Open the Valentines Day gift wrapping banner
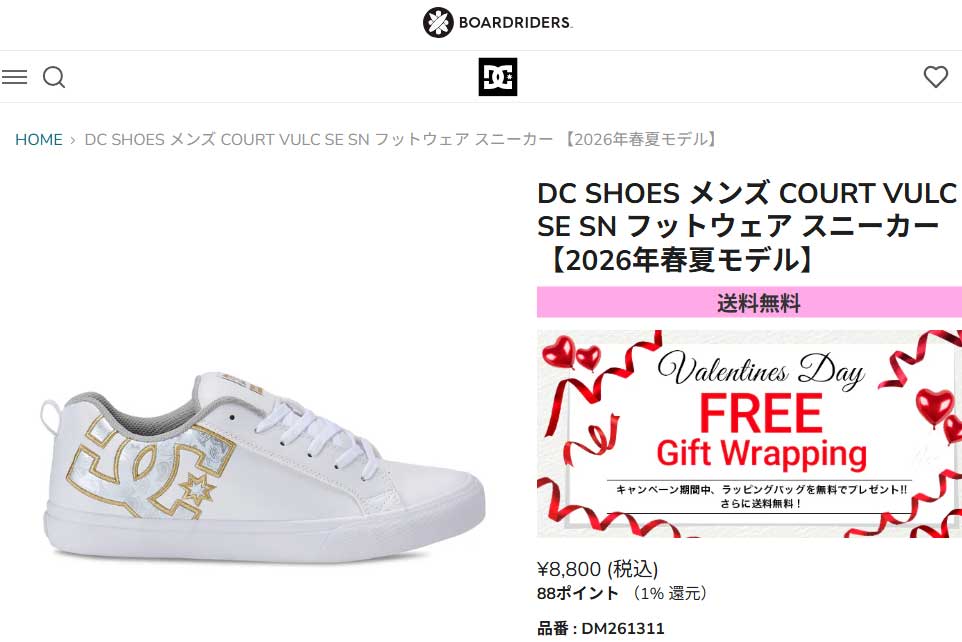The width and height of the screenshot is (962, 642). coord(749,434)
